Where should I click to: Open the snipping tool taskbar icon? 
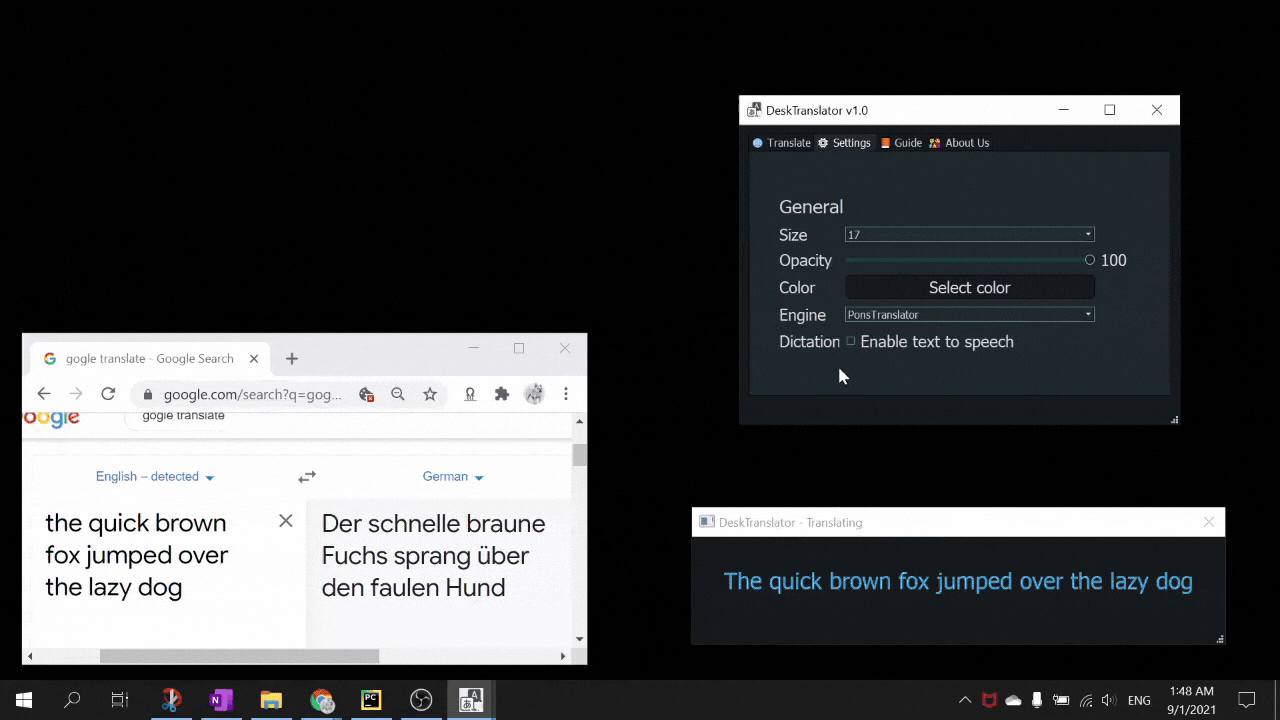point(171,700)
